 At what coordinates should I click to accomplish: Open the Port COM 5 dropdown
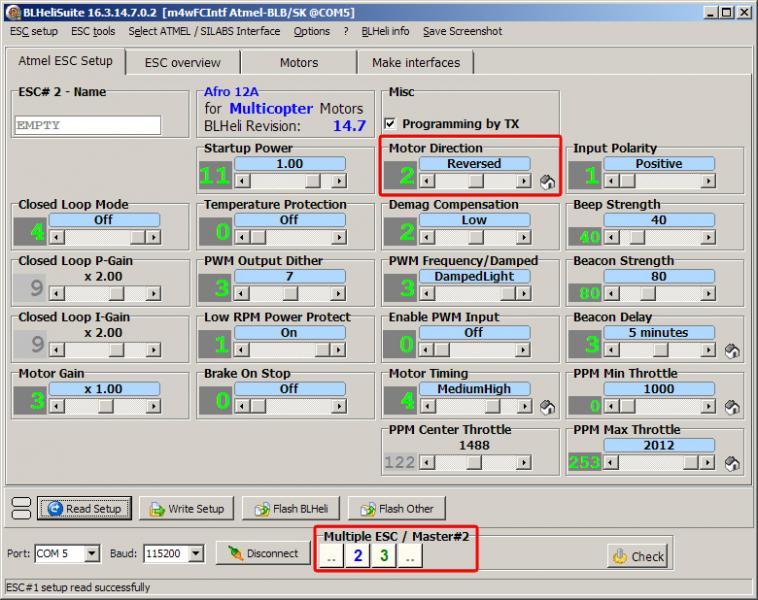92,553
